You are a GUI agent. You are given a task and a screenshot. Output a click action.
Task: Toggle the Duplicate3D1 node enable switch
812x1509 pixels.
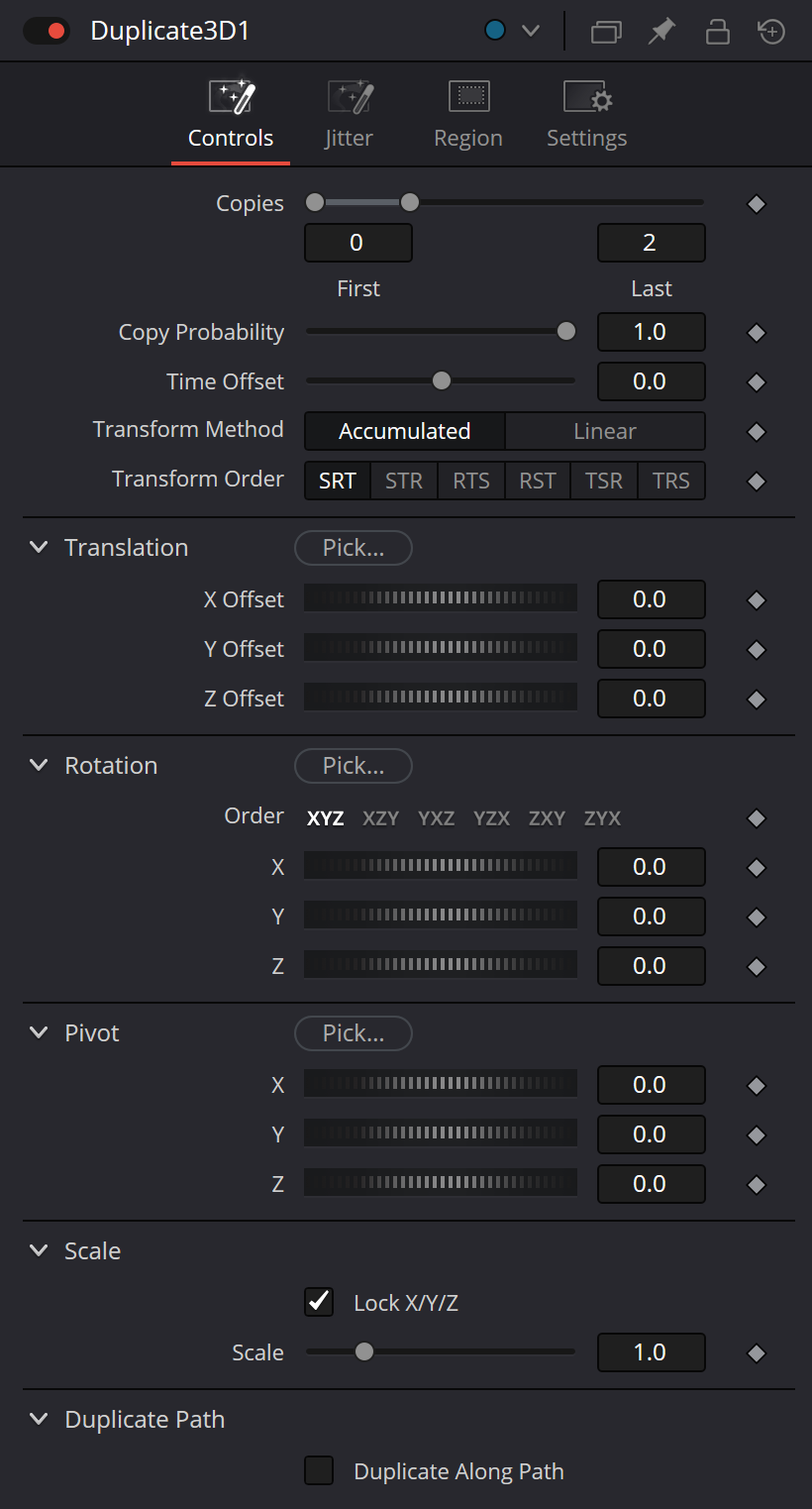pos(46,31)
